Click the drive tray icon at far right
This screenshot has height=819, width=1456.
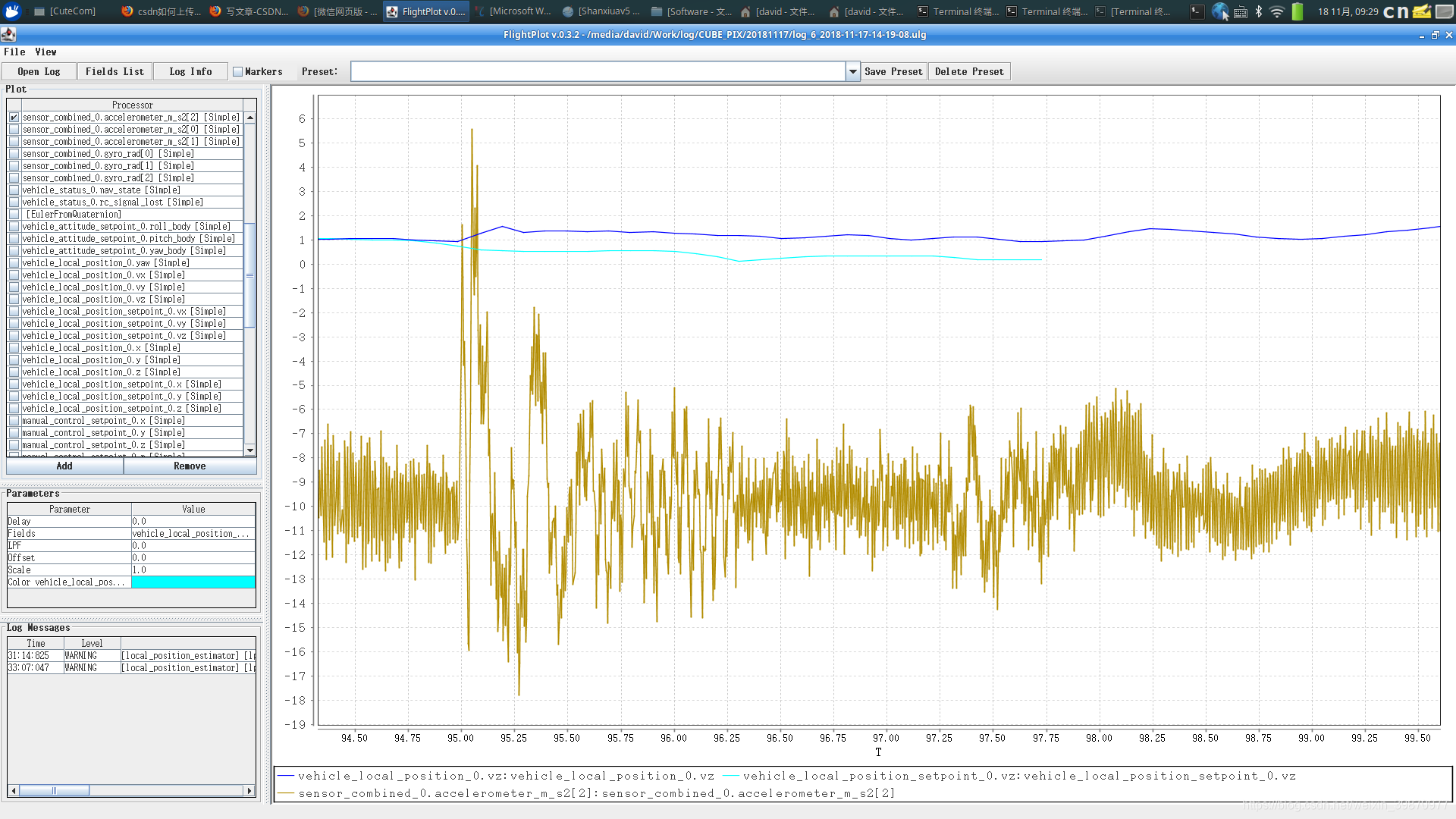(x=1444, y=11)
